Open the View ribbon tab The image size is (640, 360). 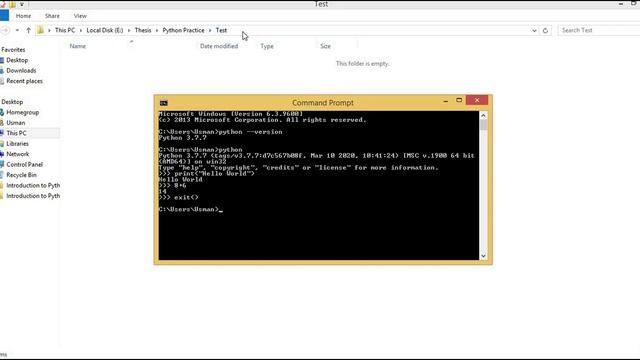[x=80, y=16]
